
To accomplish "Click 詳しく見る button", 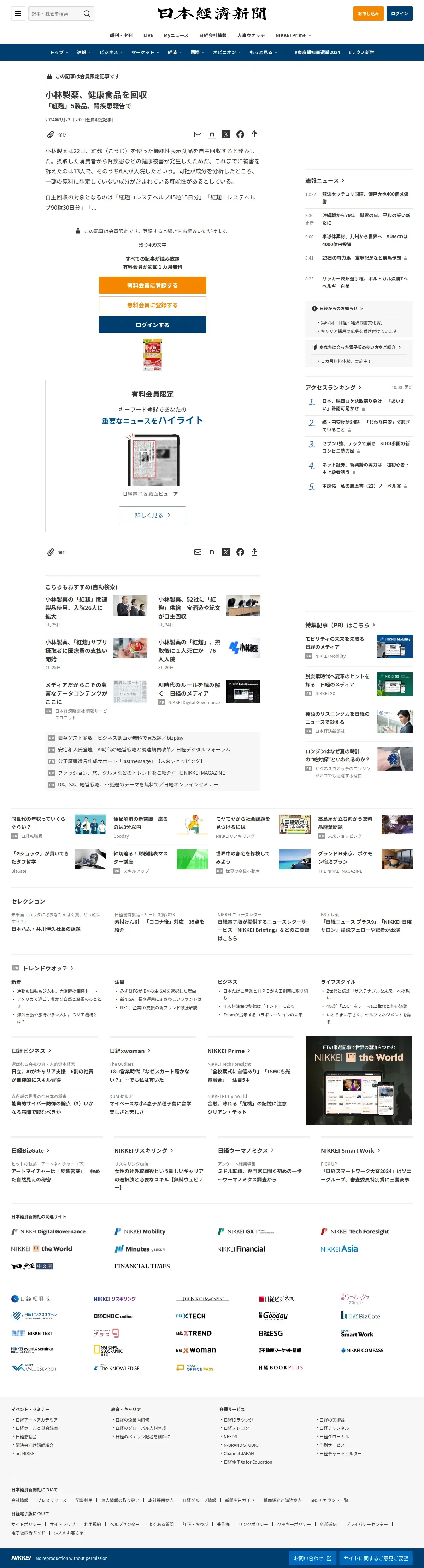I will pyautogui.click(x=153, y=515).
